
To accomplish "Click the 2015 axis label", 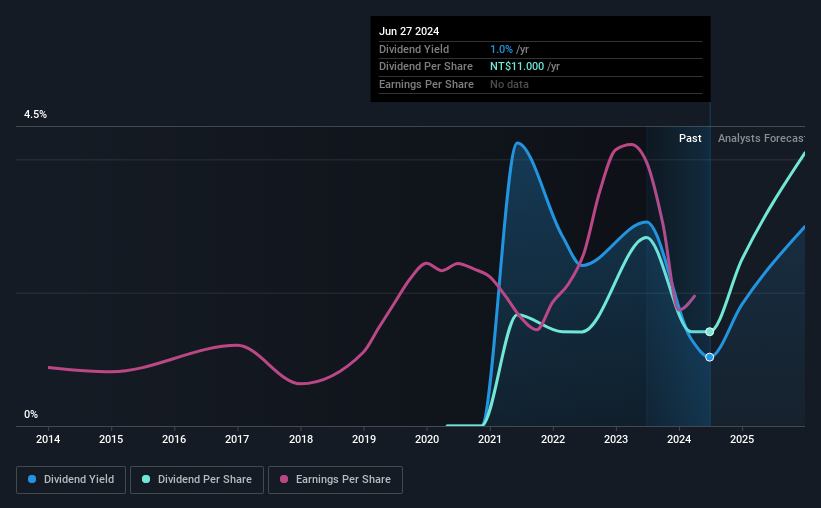I will (111, 439).
